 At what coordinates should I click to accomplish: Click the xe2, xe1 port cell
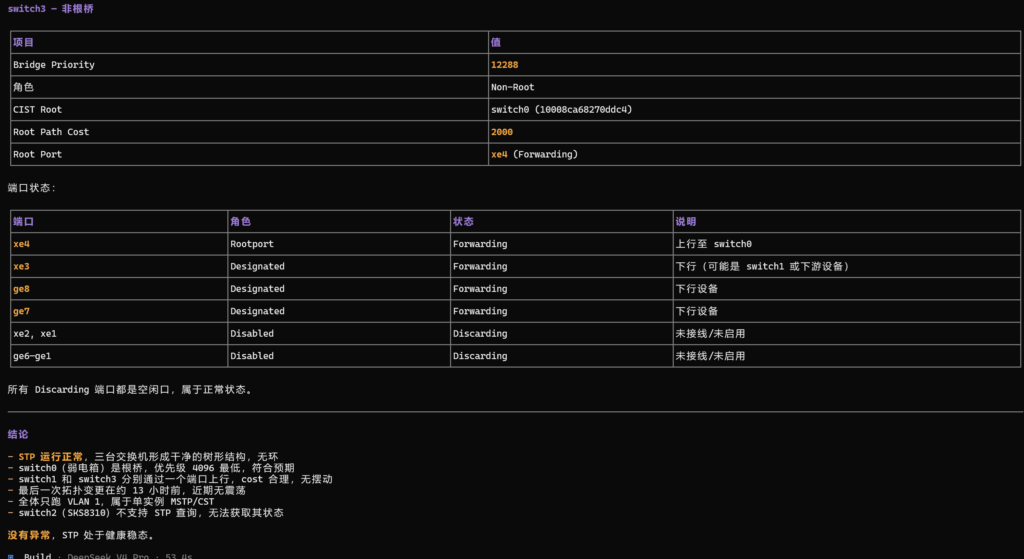[x=119, y=334]
